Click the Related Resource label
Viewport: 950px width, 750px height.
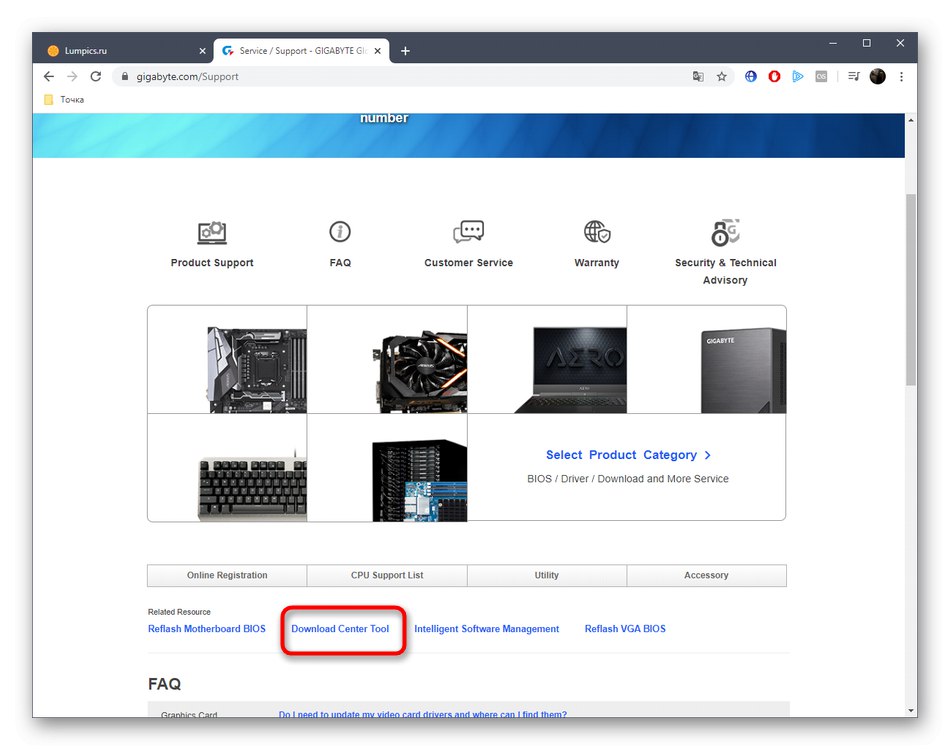click(x=179, y=612)
